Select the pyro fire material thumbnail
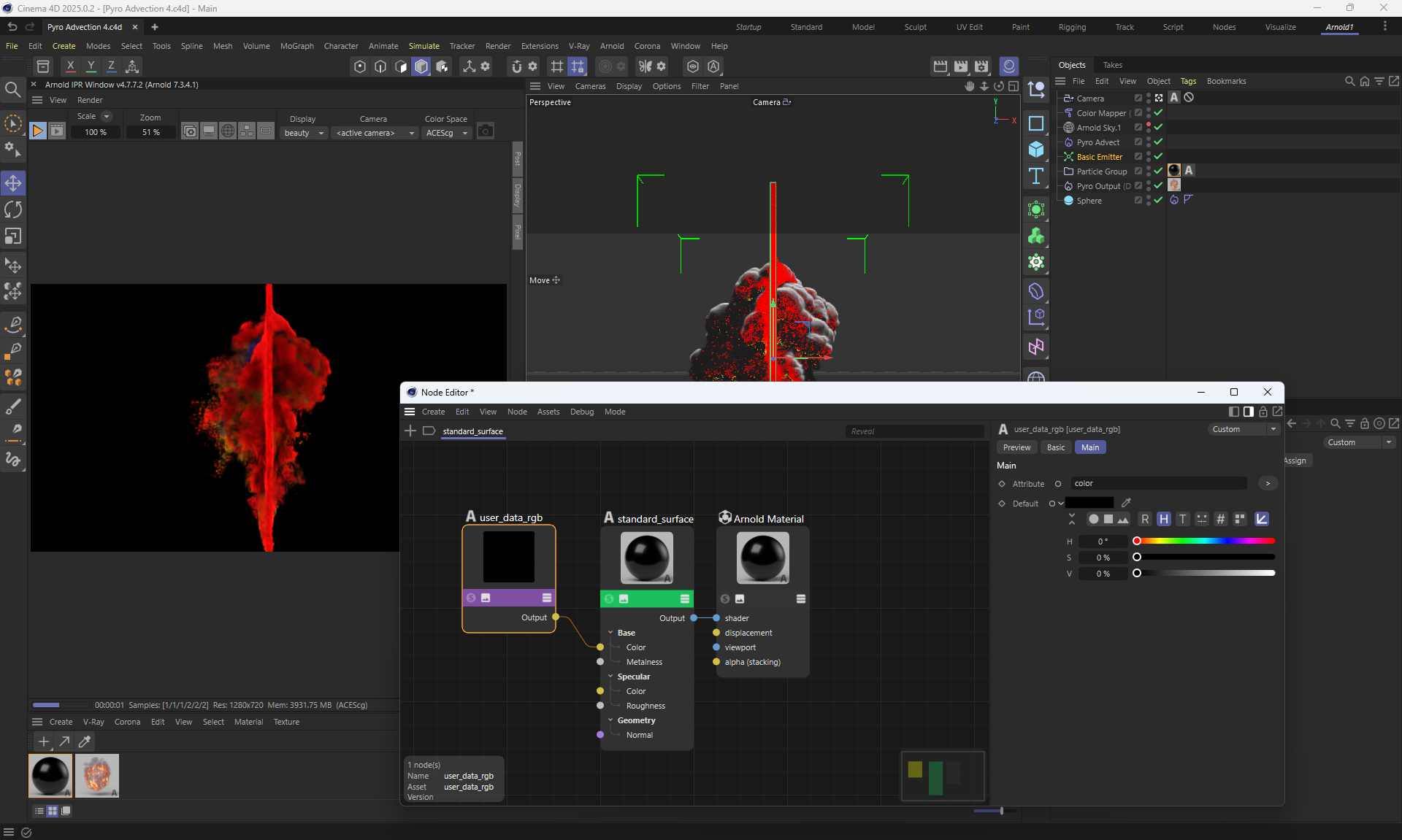 (97, 775)
